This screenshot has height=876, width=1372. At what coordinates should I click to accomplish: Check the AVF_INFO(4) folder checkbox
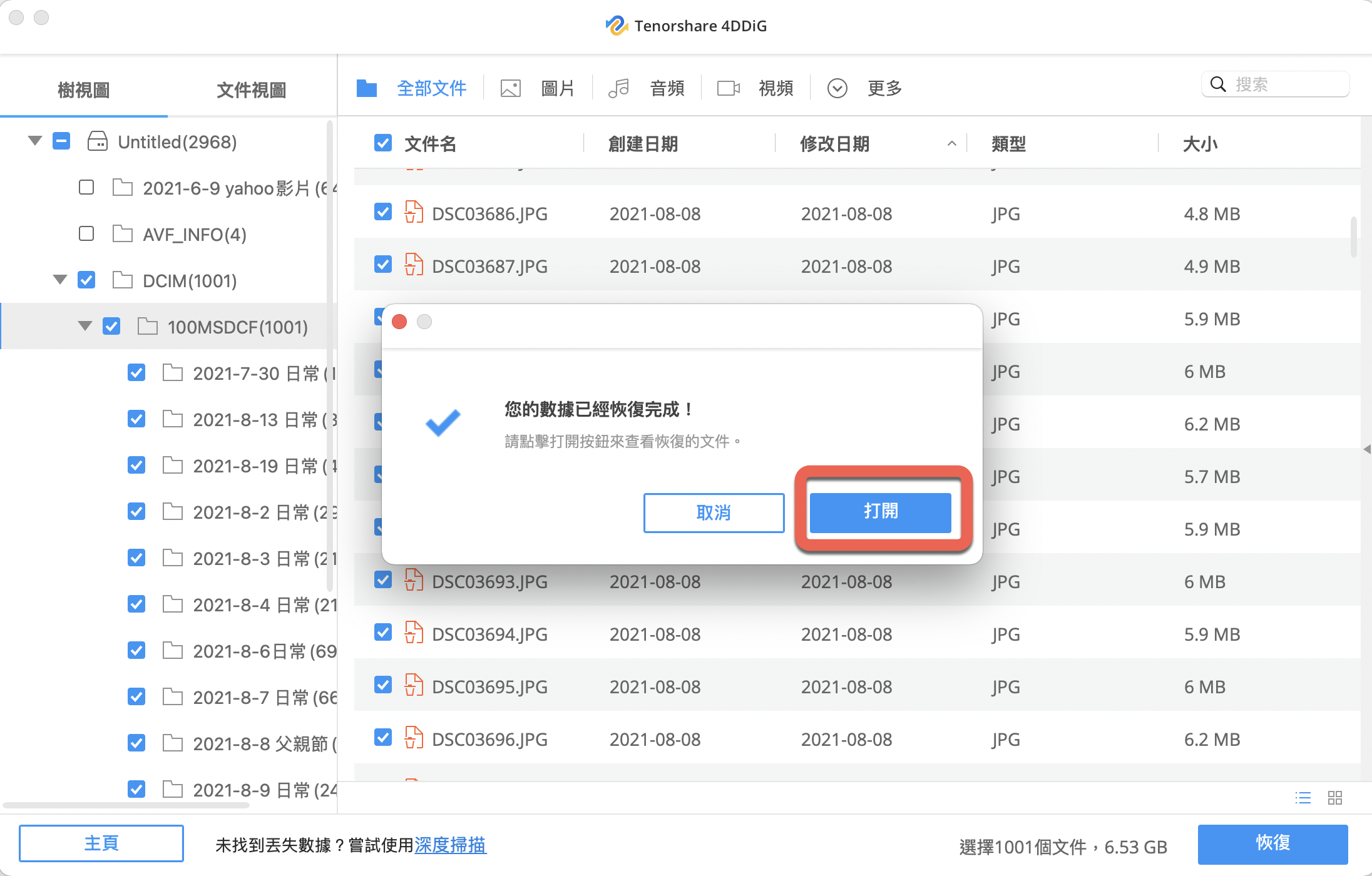click(x=86, y=234)
